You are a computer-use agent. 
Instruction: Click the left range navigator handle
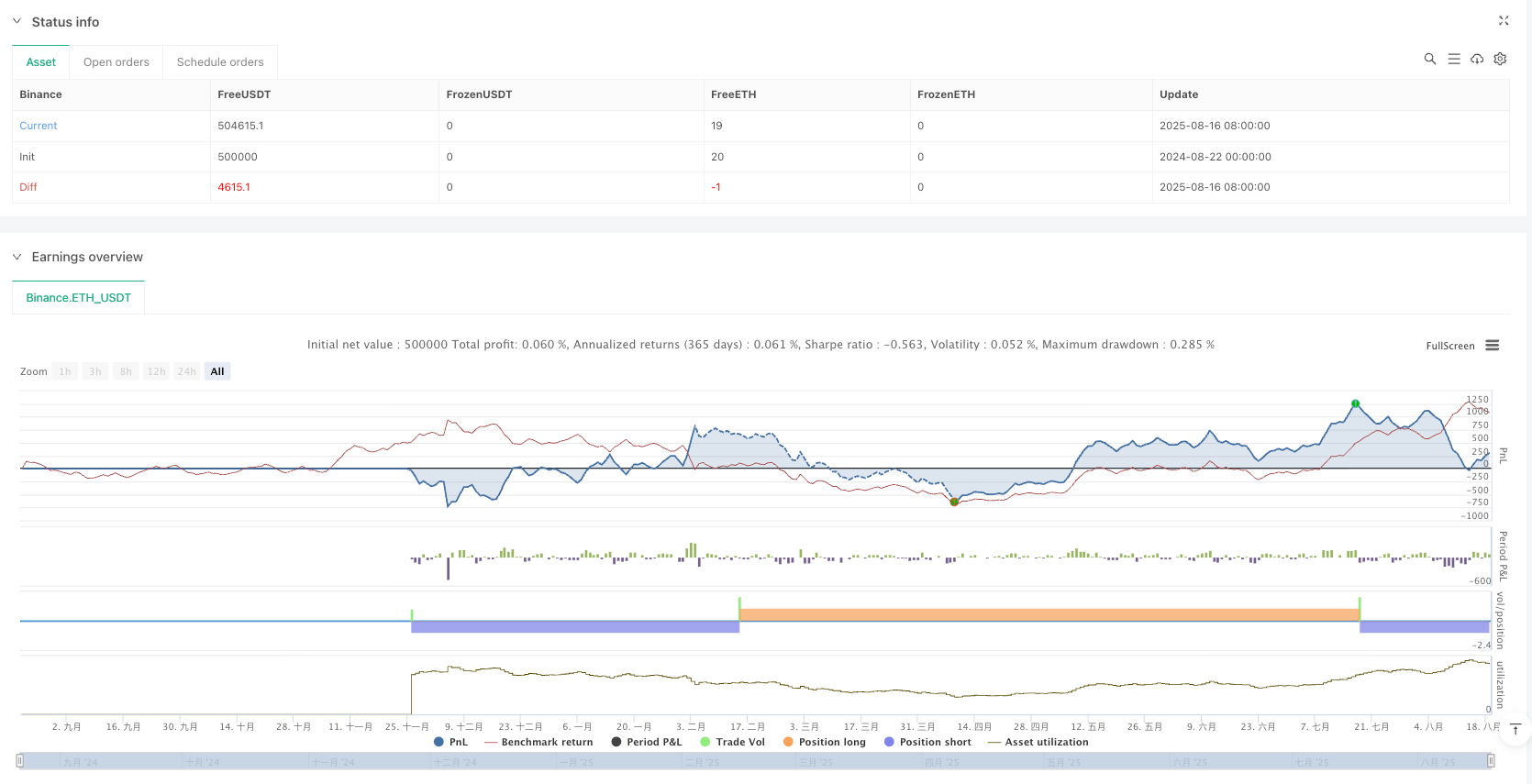pos(20,761)
